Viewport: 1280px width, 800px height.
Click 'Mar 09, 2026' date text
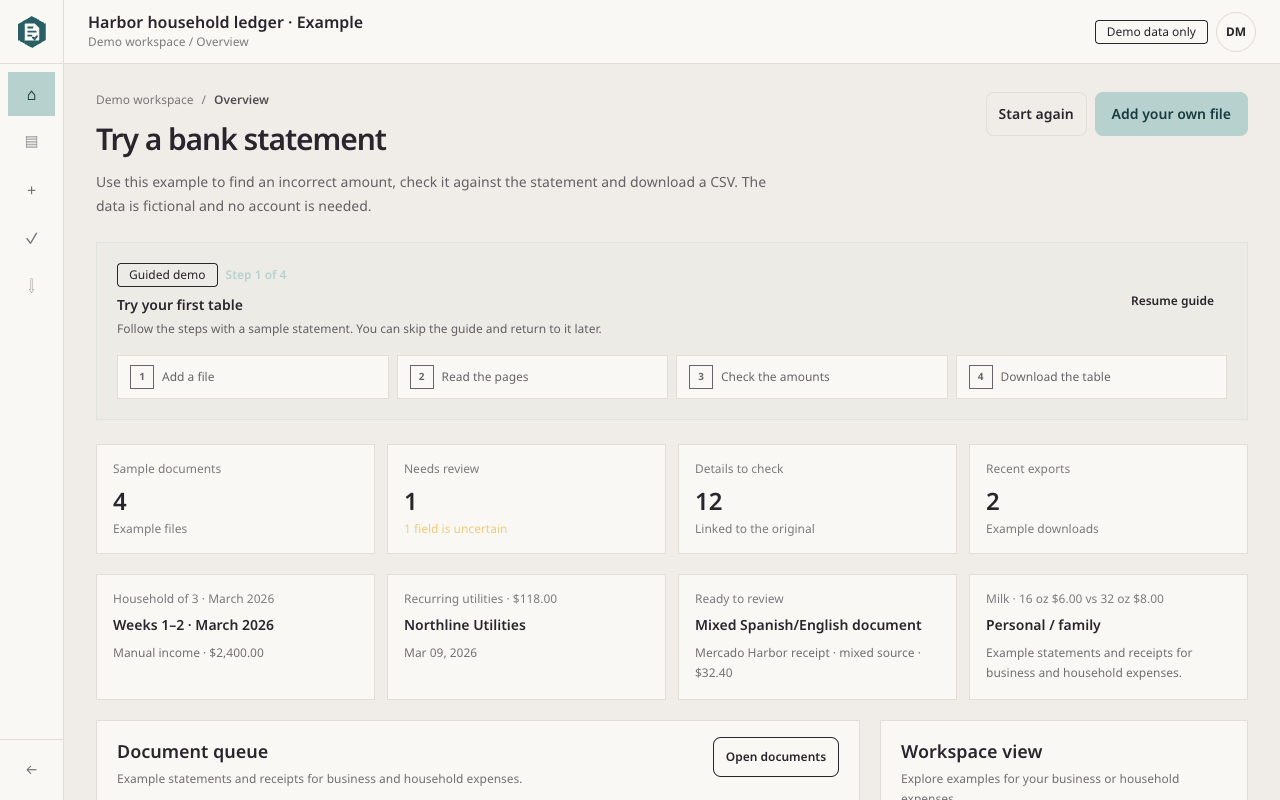[x=440, y=653]
